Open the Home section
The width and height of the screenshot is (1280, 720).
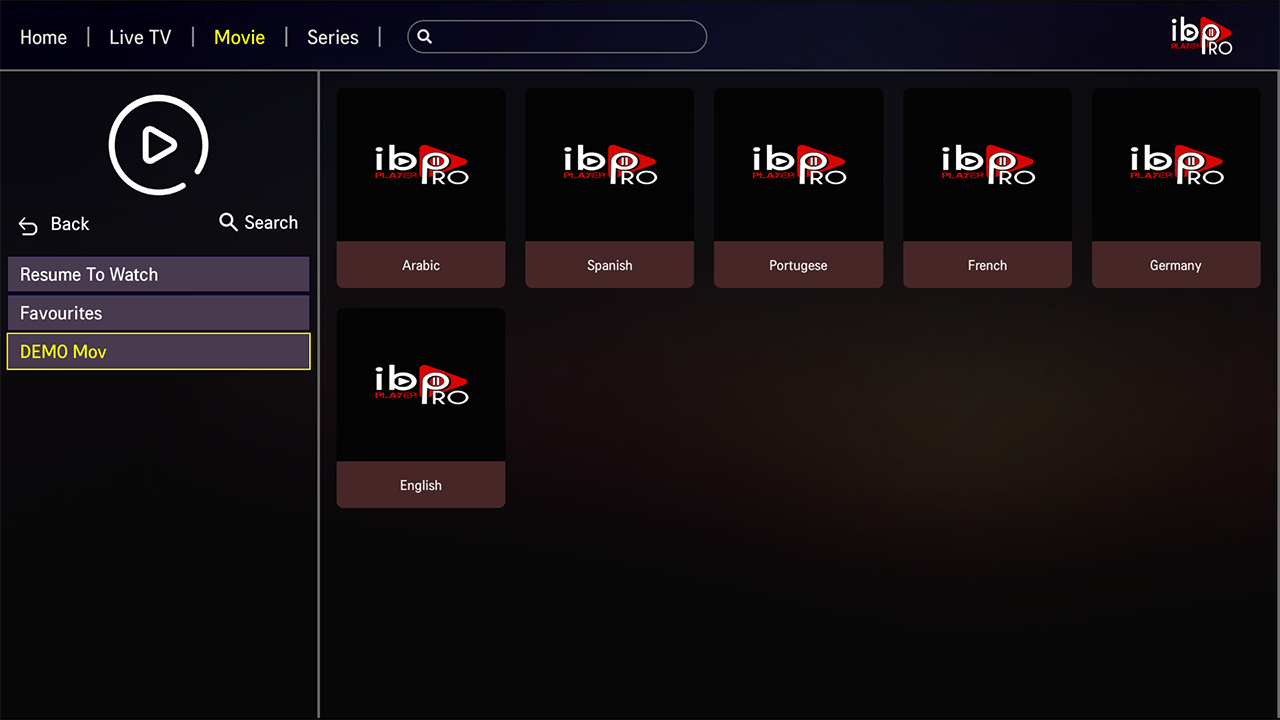tap(43, 36)
